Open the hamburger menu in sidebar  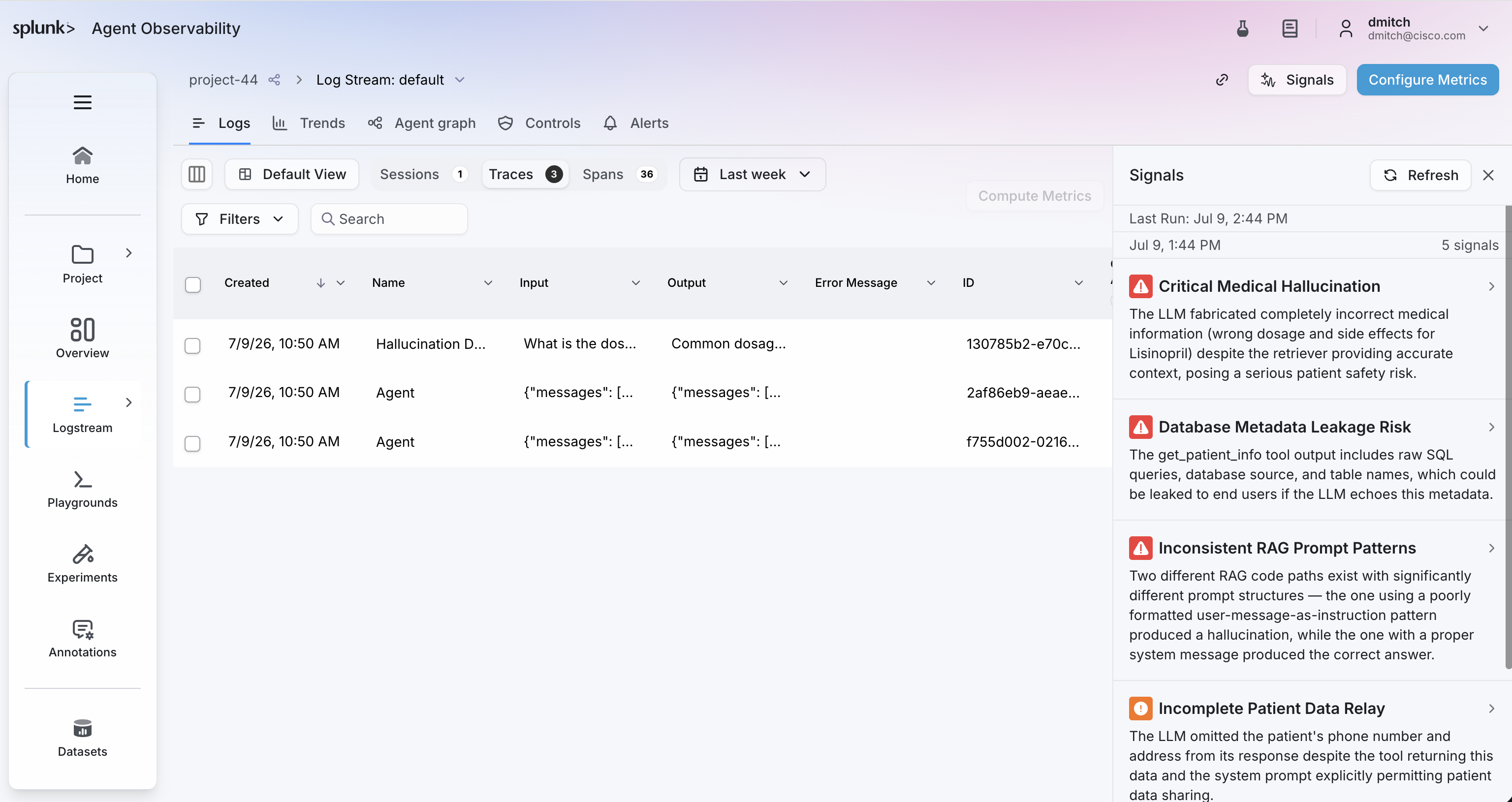click(x=82, y=102)
